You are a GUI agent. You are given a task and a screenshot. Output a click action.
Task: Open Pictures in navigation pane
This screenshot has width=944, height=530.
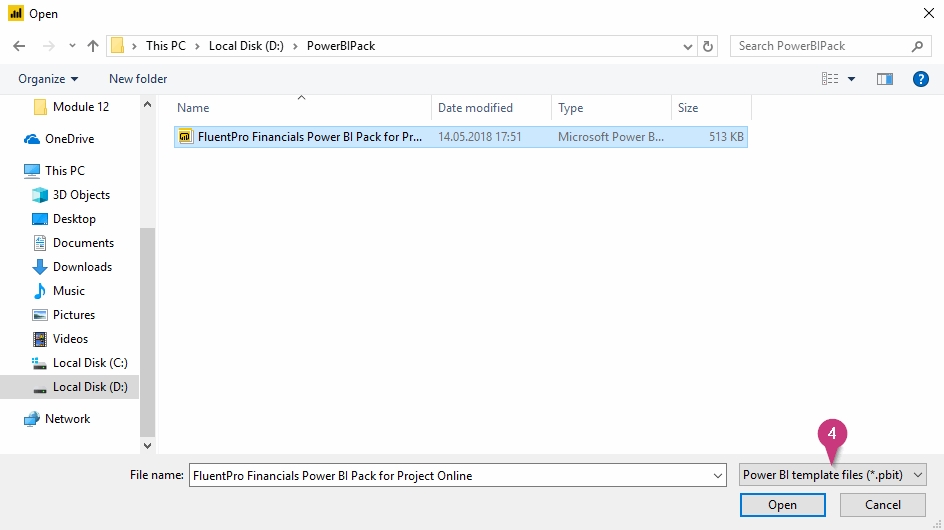63,315
